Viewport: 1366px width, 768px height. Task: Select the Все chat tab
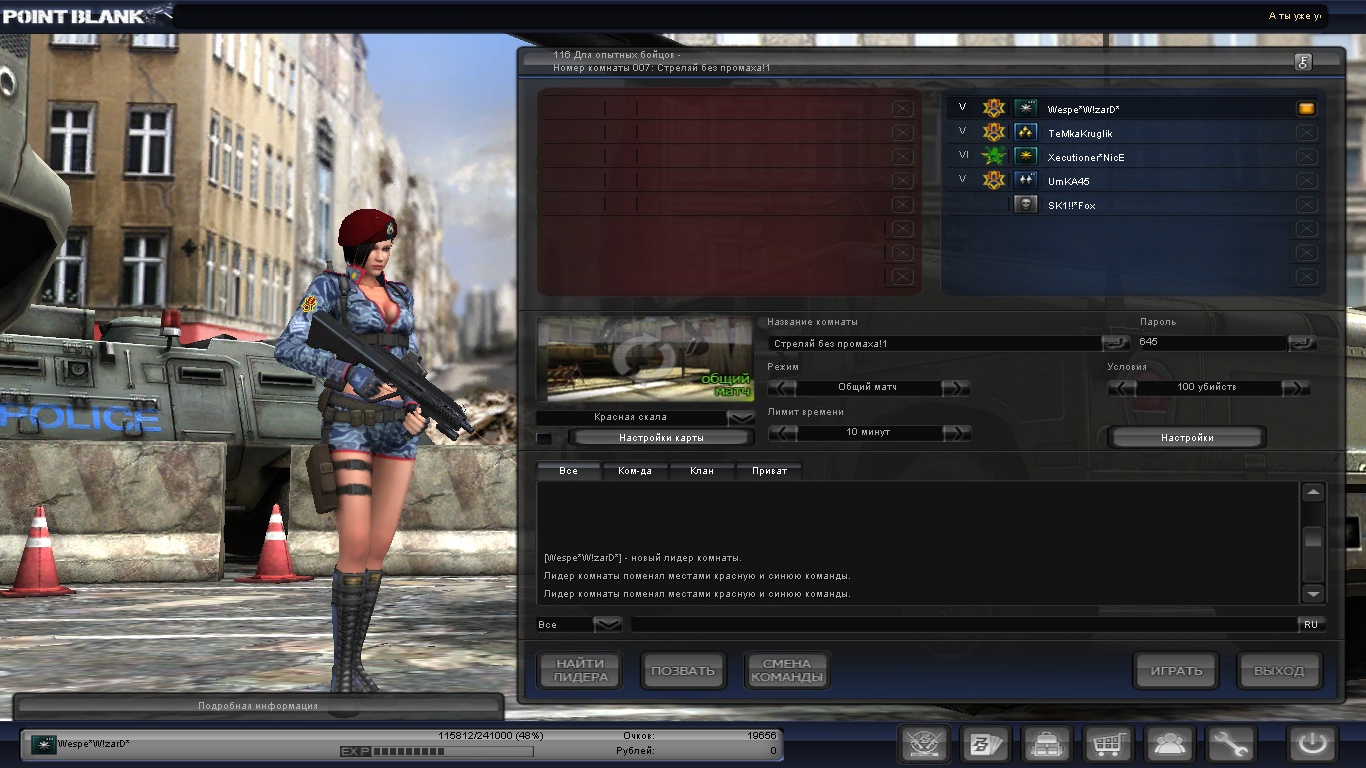point(569,470)
